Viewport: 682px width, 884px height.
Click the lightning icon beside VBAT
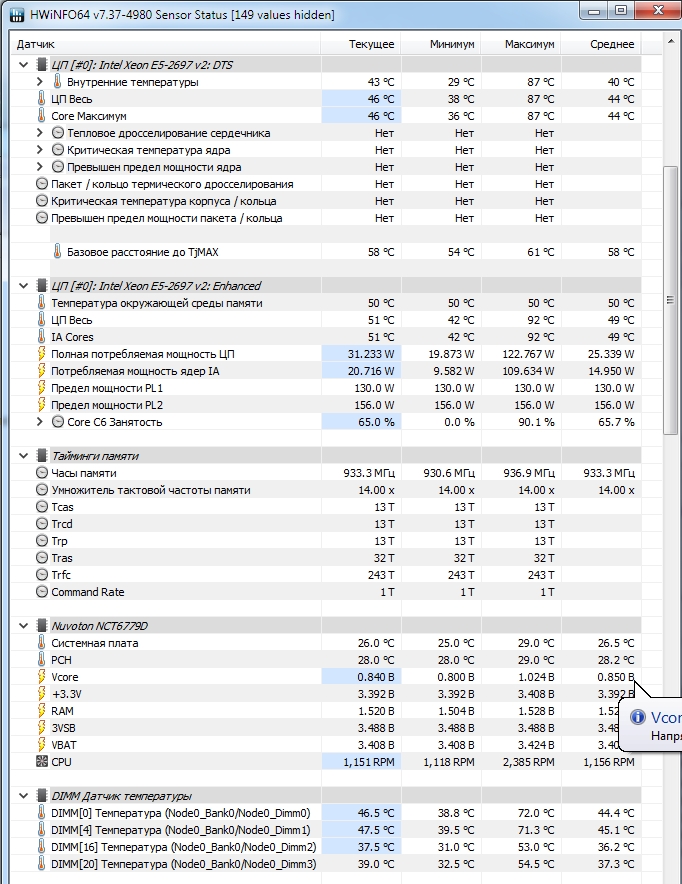tap(42, 745)
